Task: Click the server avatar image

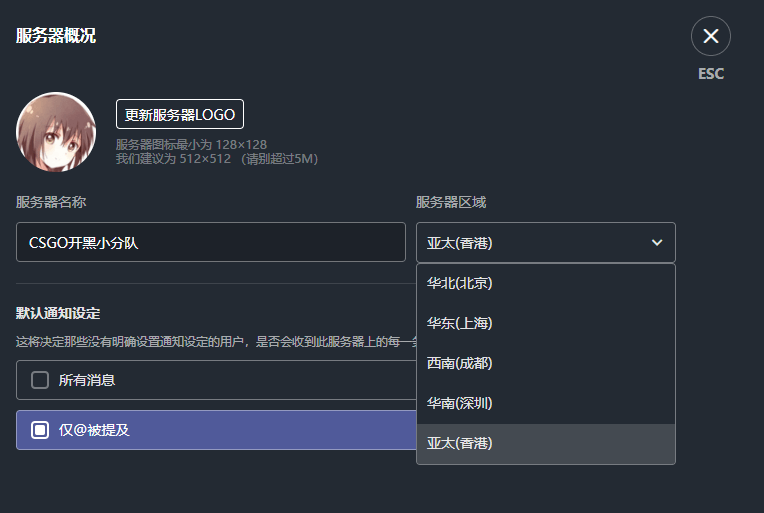Action: 56,132
